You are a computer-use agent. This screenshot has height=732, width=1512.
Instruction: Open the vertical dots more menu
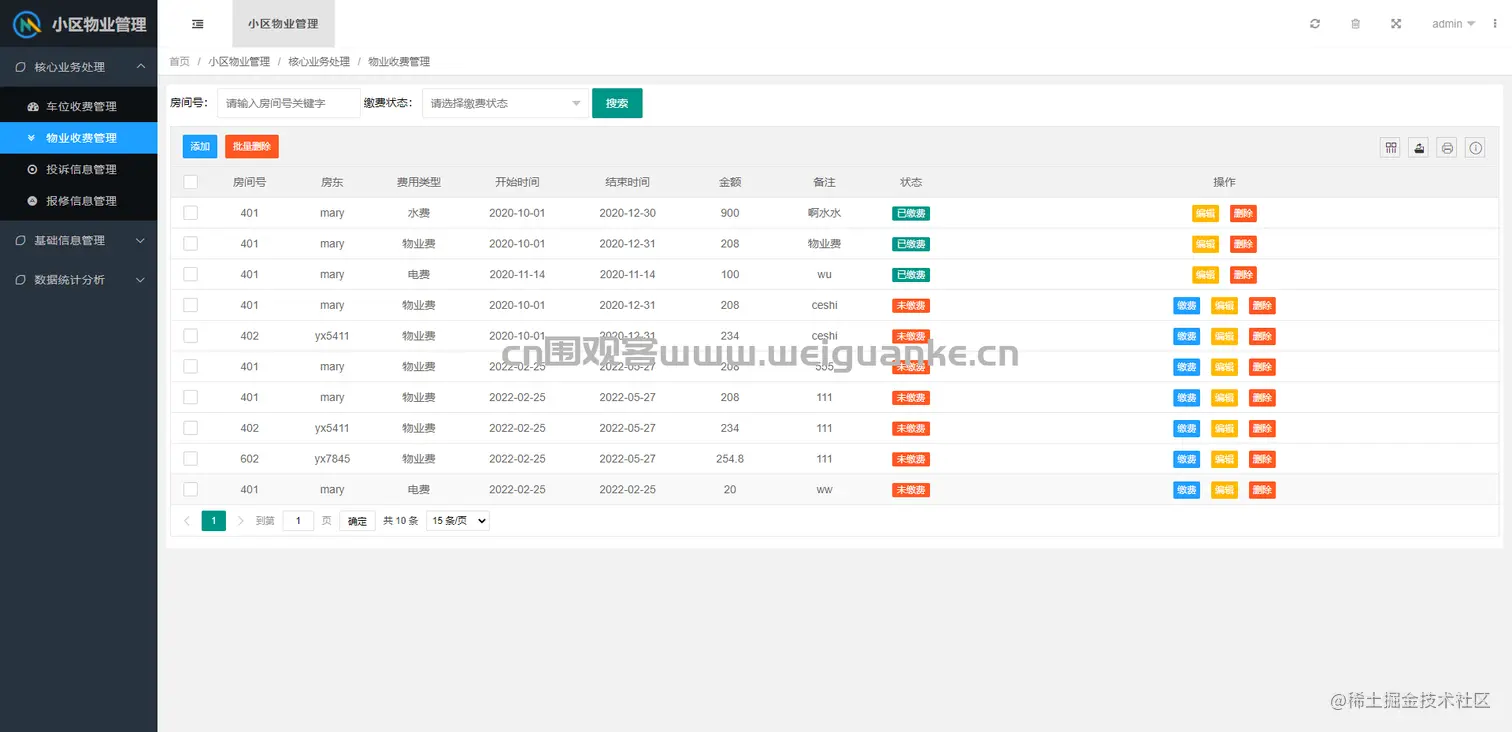click(x=1496, y=24)
